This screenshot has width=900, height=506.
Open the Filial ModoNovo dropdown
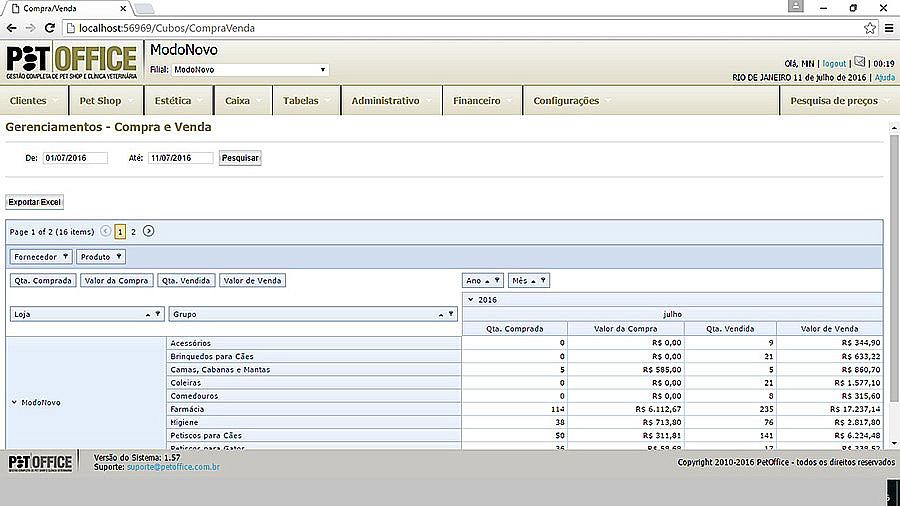tap(249, 70)
